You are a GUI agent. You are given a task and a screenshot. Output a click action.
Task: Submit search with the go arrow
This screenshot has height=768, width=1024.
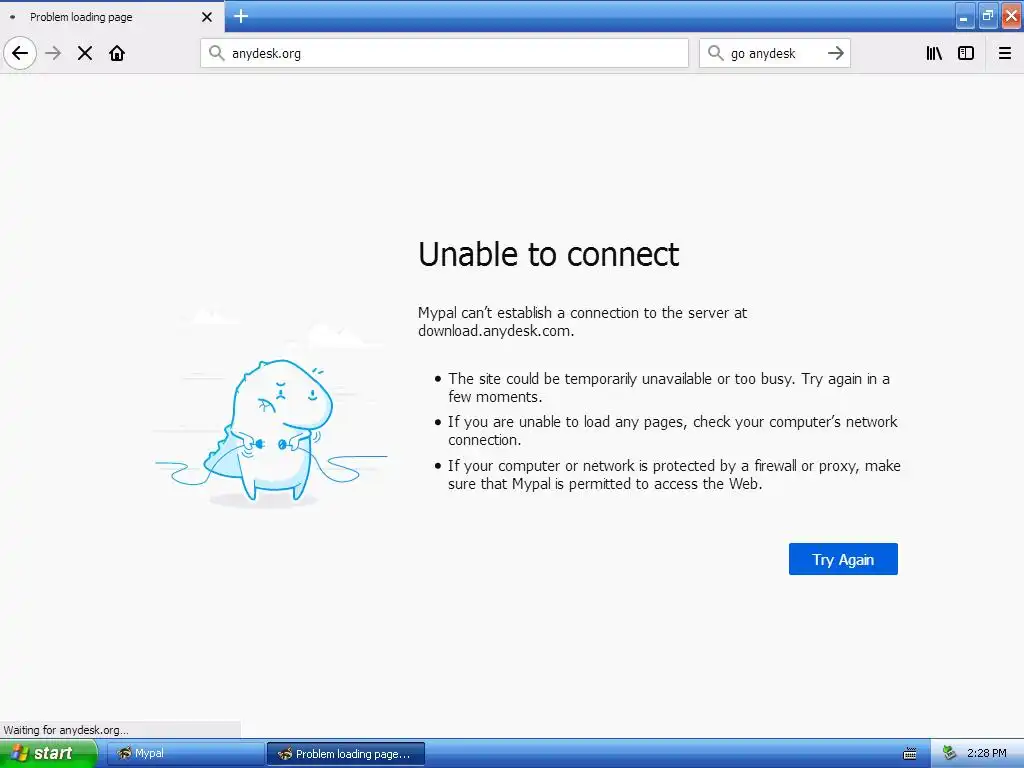pyautogui.click(x=836, y=53)
